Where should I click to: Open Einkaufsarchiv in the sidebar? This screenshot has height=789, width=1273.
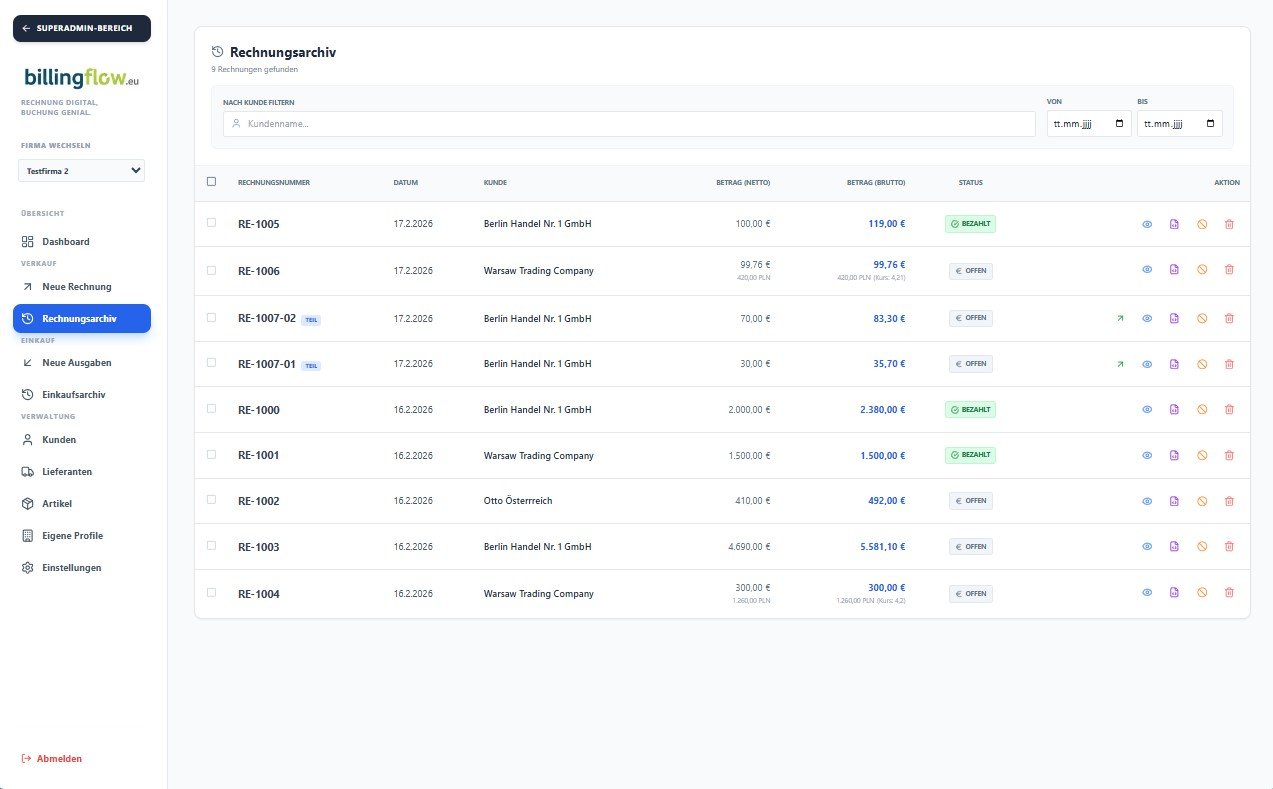coord(73,395)
